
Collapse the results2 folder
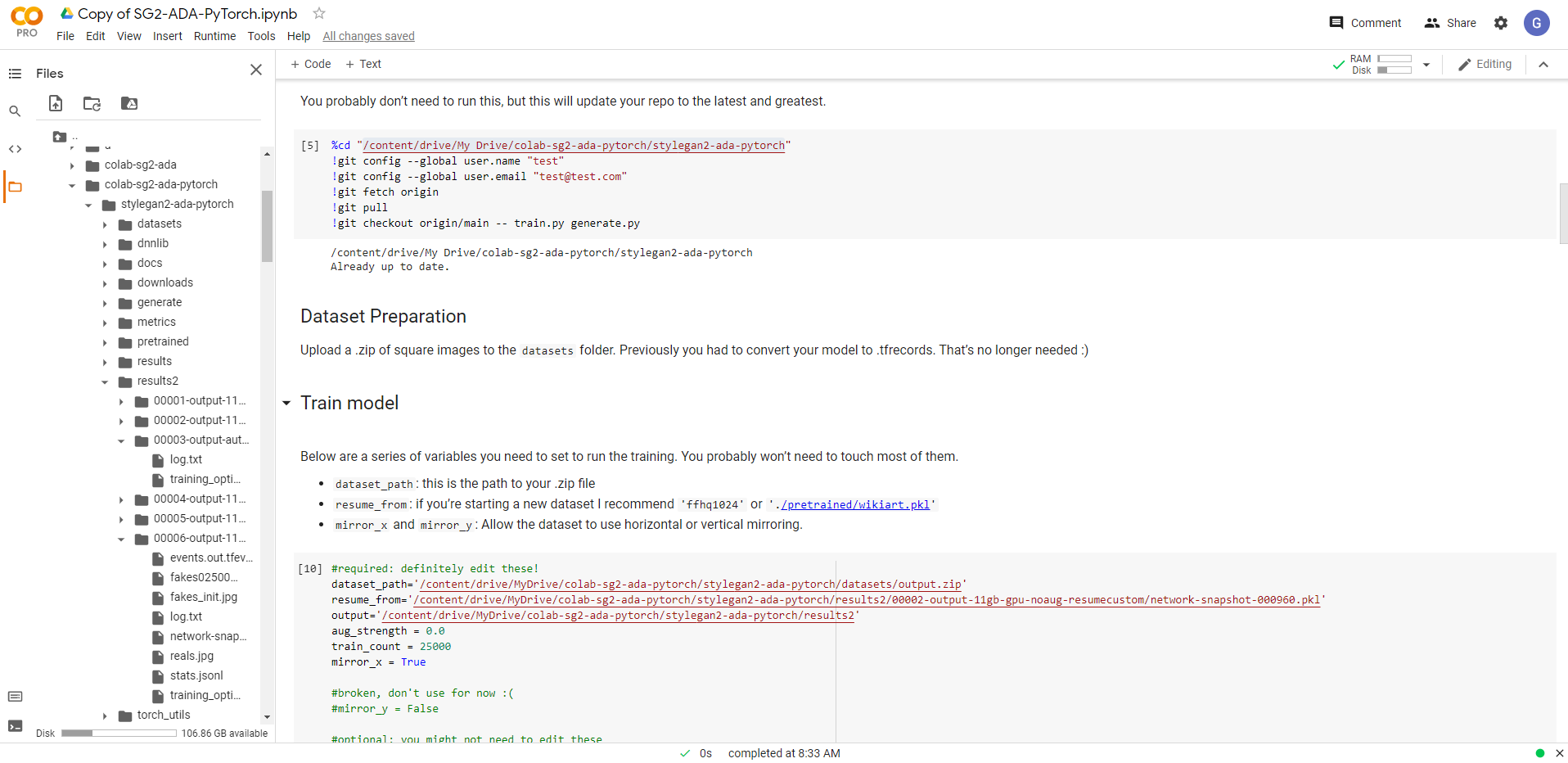coord(105,381)
